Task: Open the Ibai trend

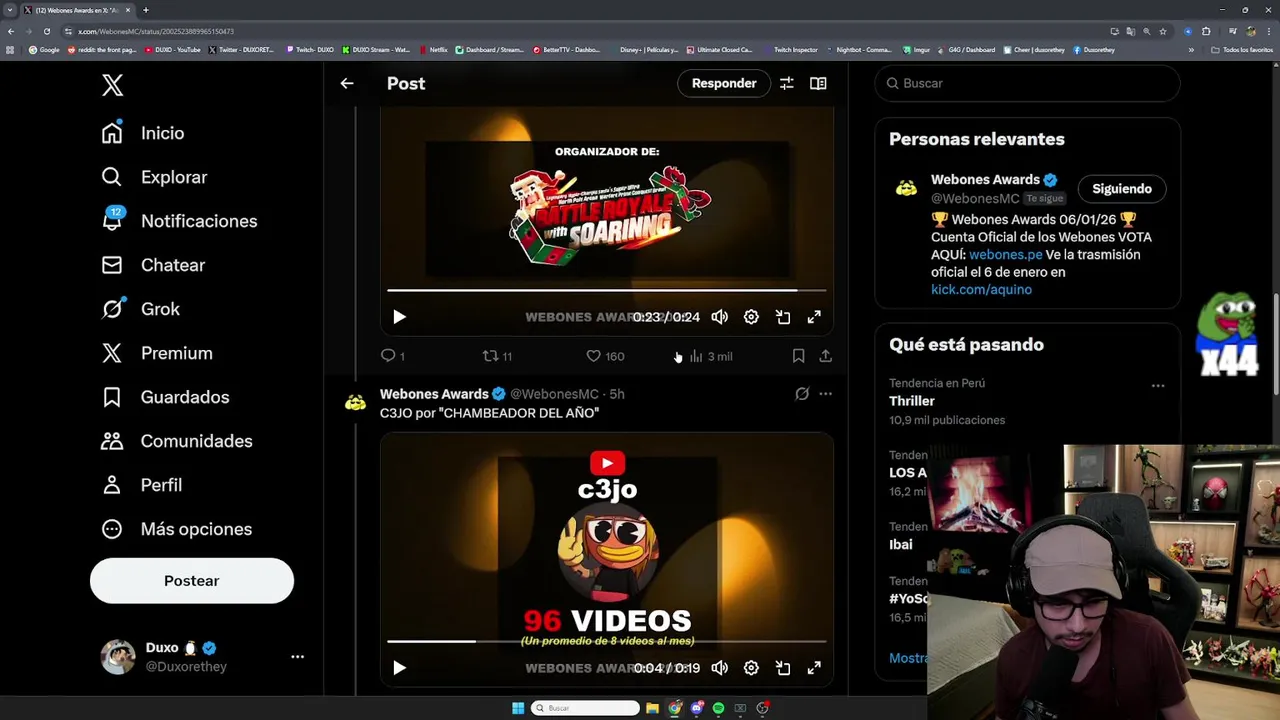Action: (x=901, y=545)
